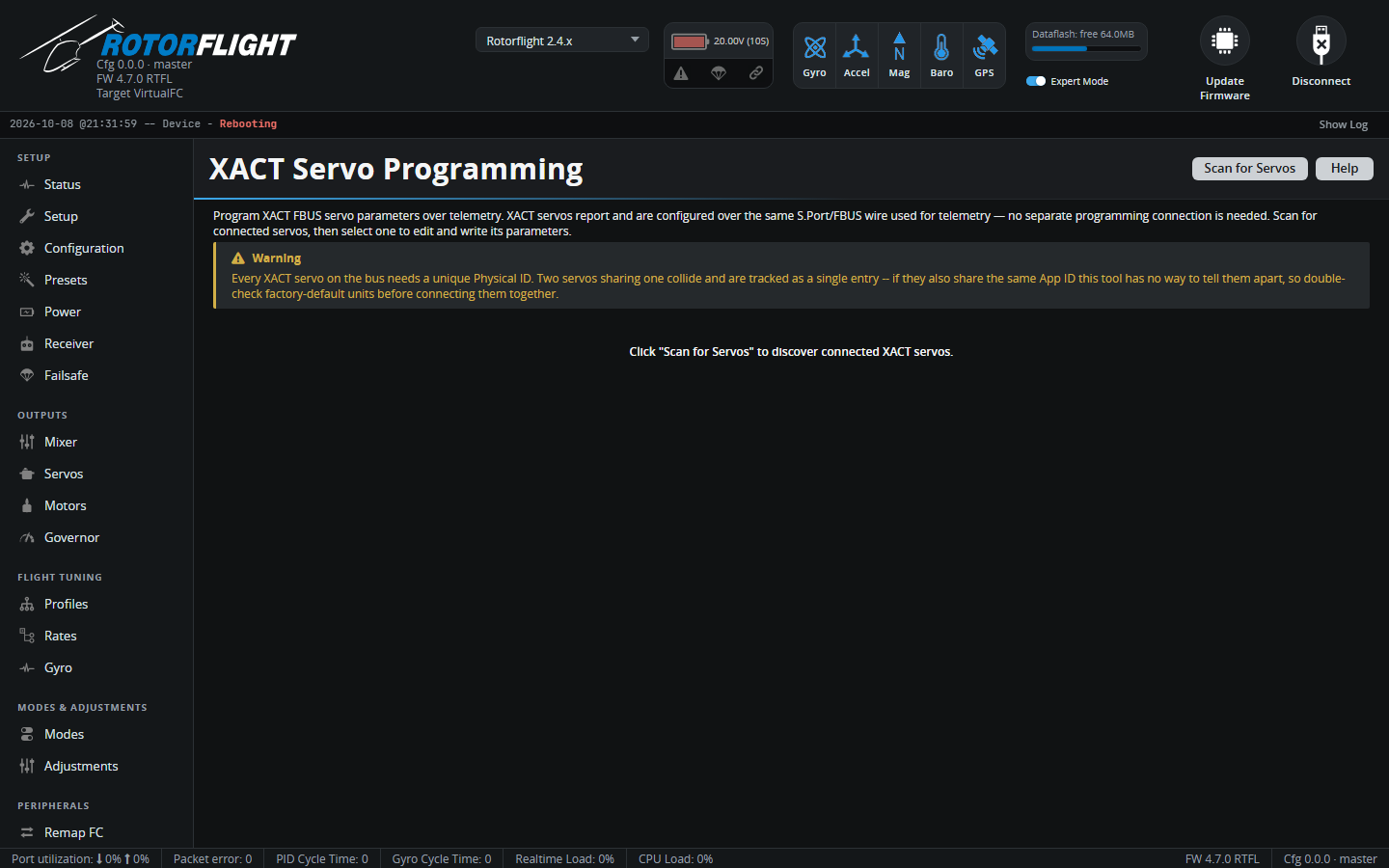This screenshot has height=868, width=1389.
Task: Open the Configuration gear sidebar item
Action: 96,248
